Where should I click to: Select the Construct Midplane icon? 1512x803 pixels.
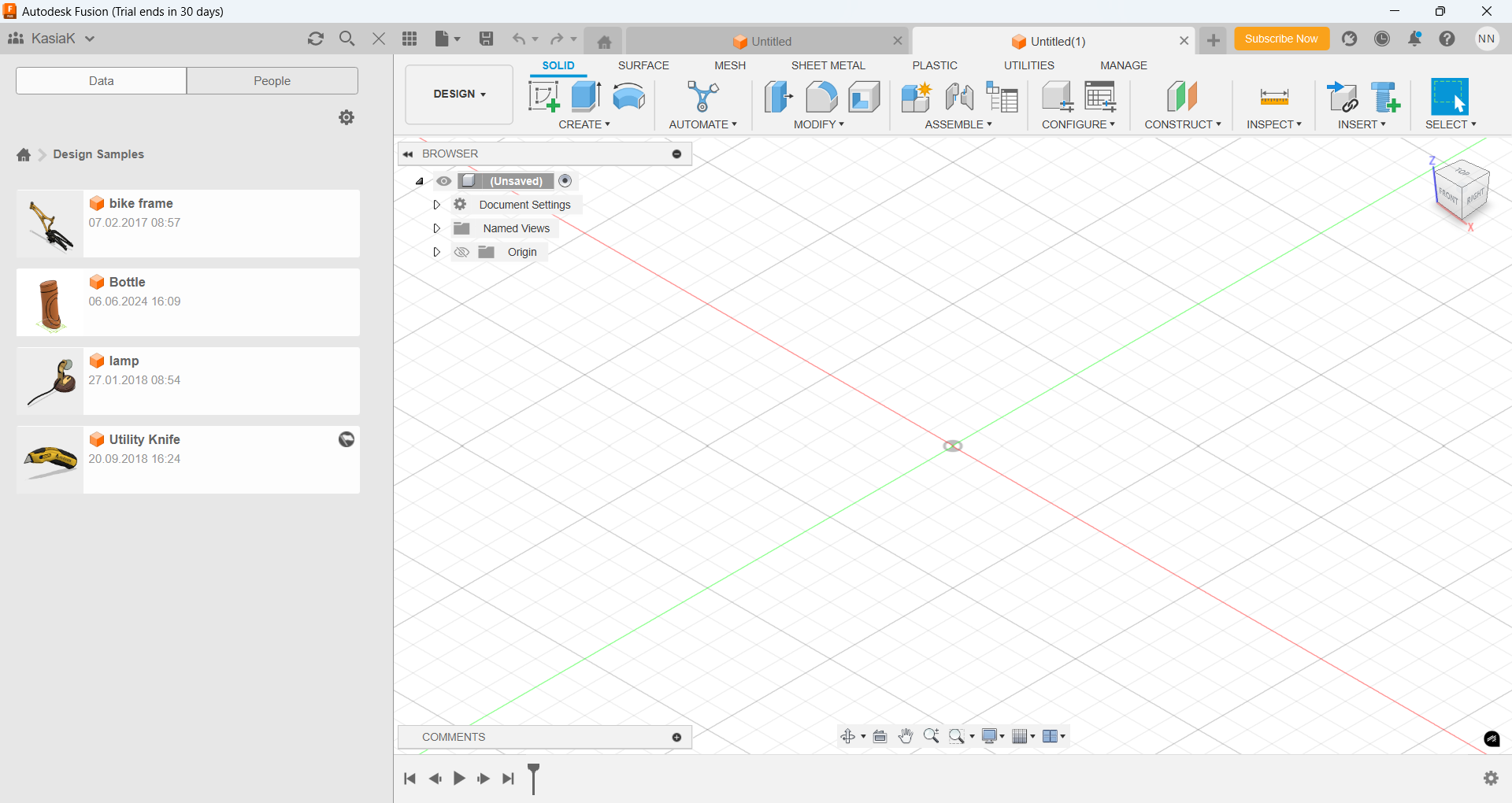tap(1182, 97)
